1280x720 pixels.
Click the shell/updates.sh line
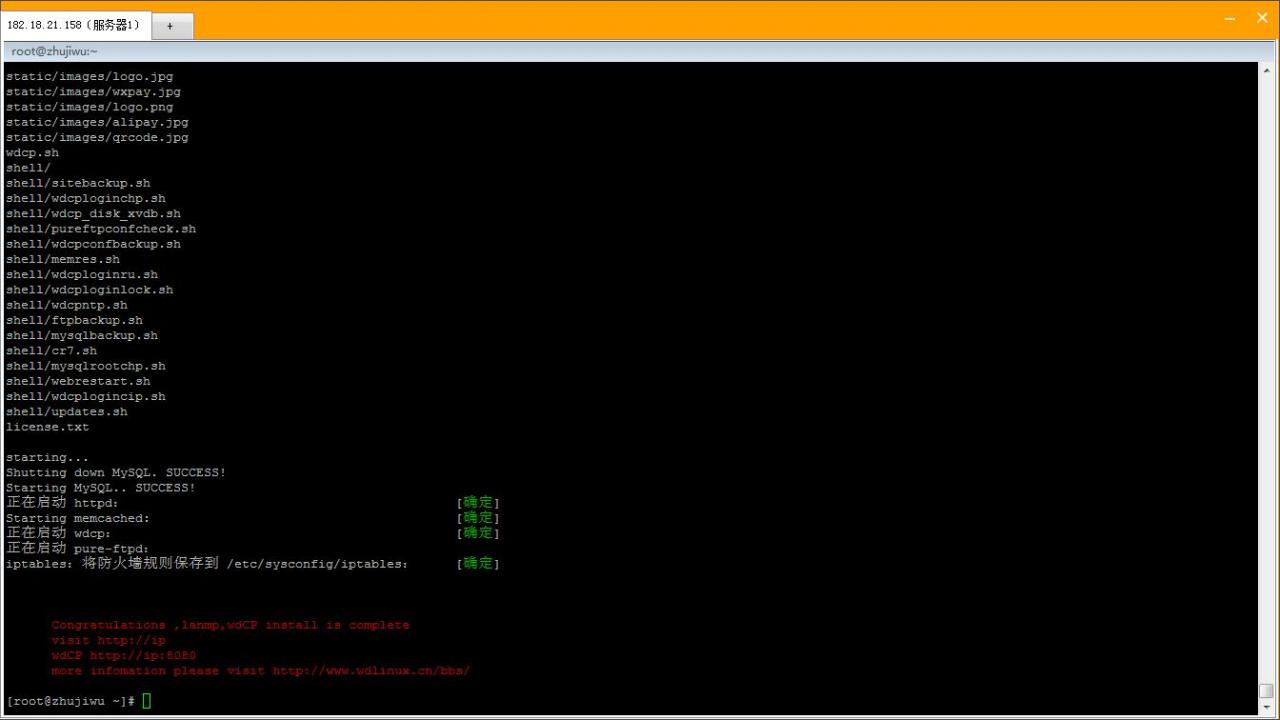point(67,412)
